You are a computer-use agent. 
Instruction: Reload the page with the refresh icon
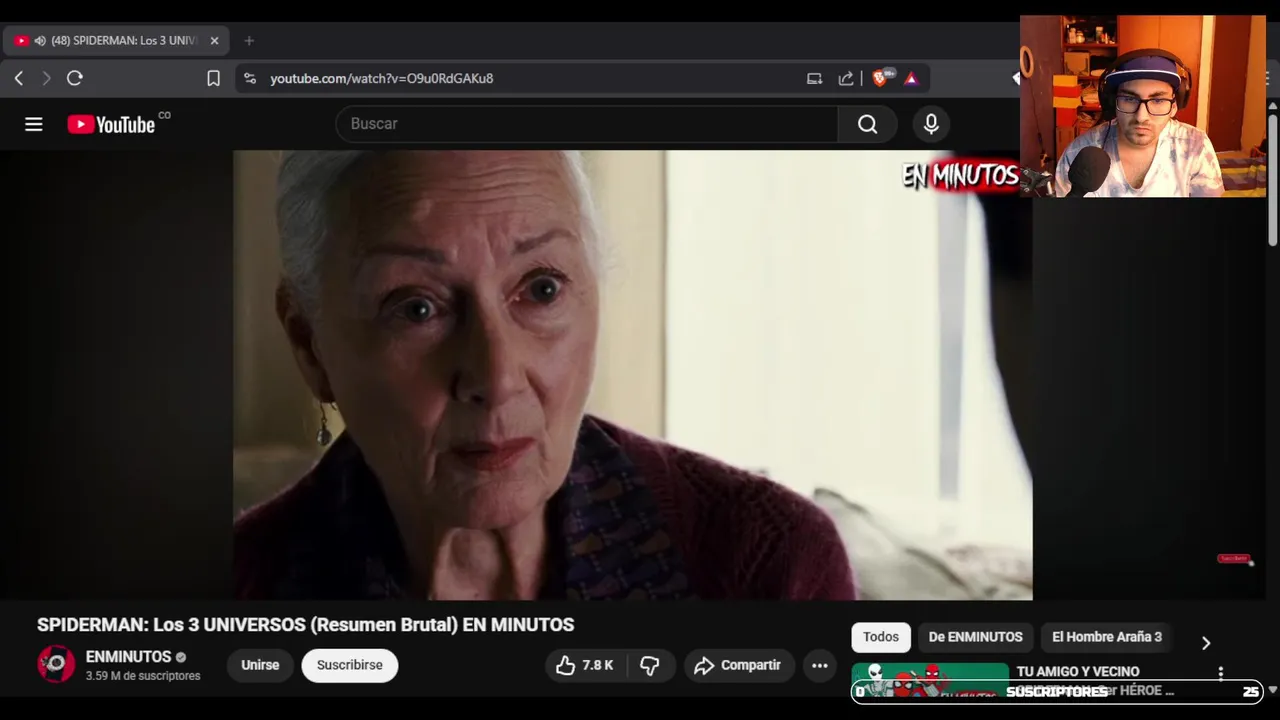click(x=75, y=78)
